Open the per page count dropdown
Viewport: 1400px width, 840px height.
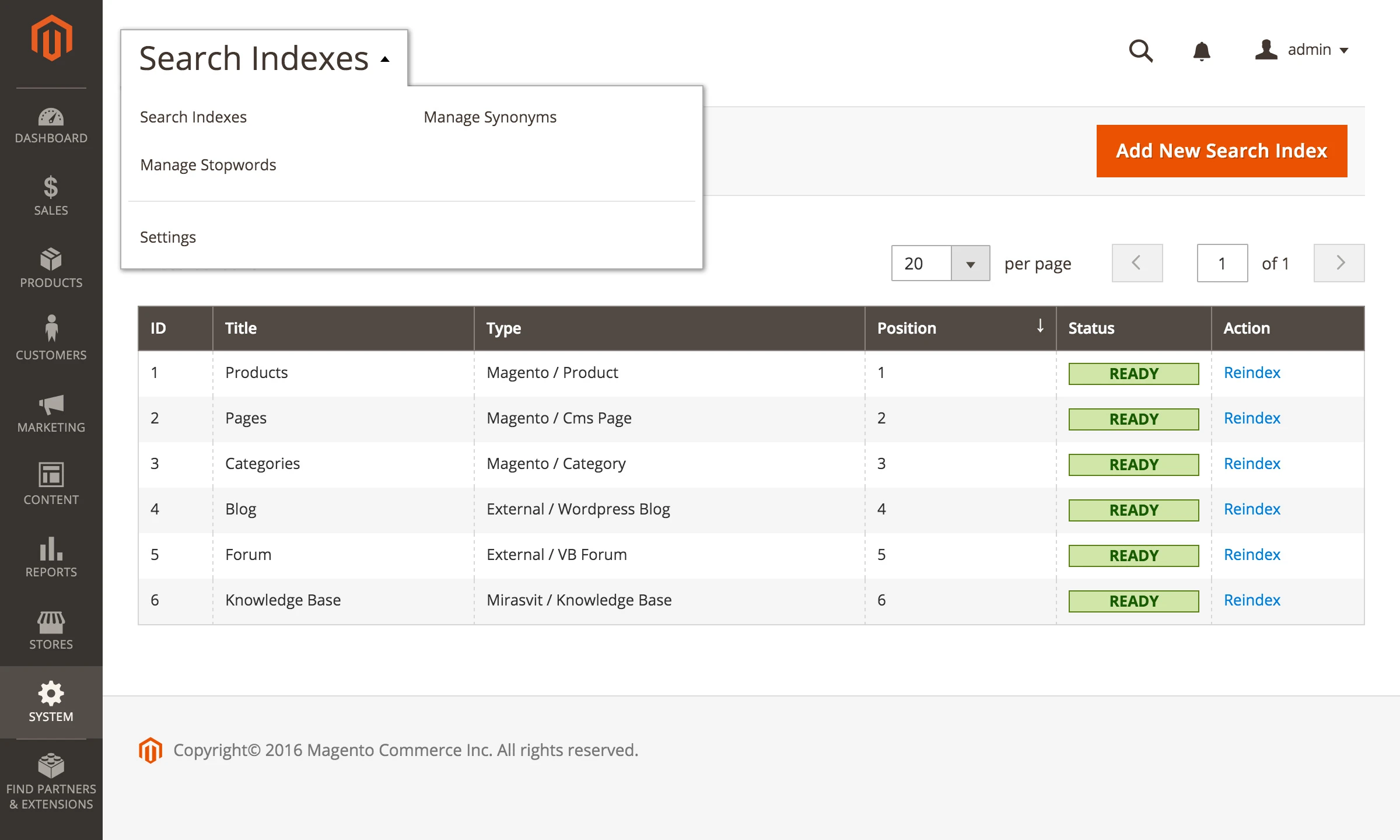(970, 264)
